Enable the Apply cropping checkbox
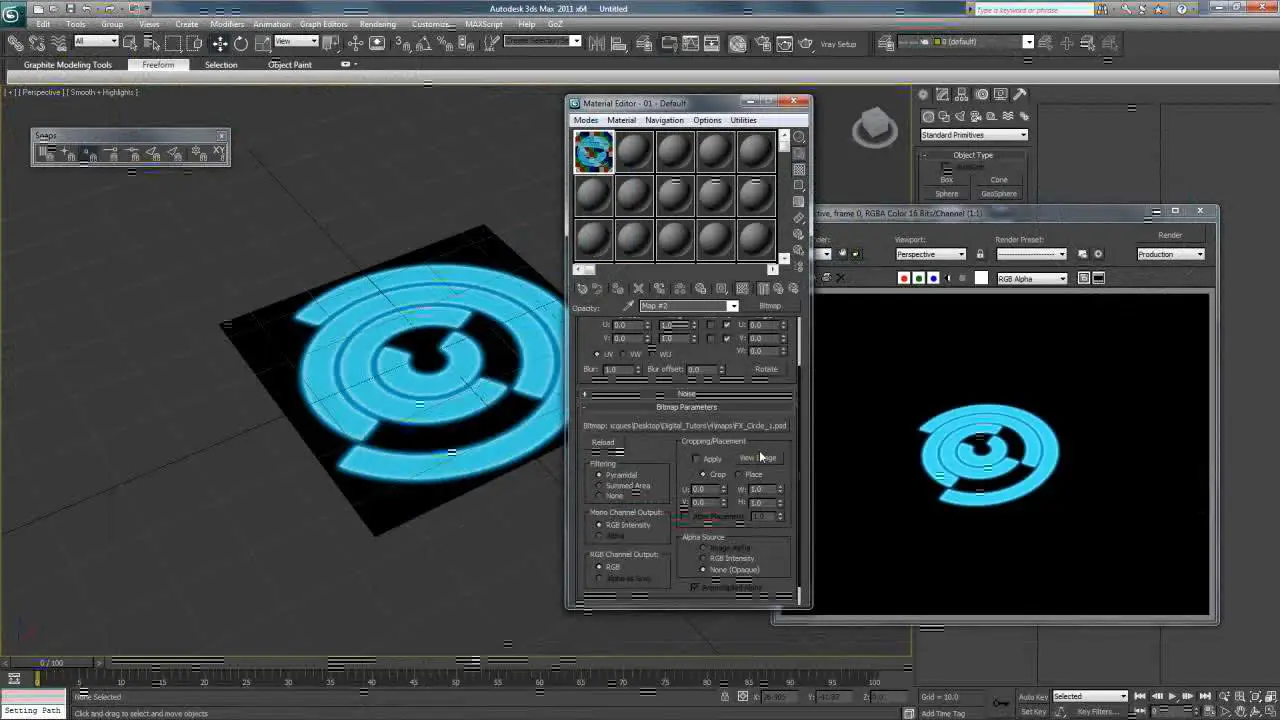The width and height of the screenshot is (1280, 720). pyautogui.click(x=697, y=459)
